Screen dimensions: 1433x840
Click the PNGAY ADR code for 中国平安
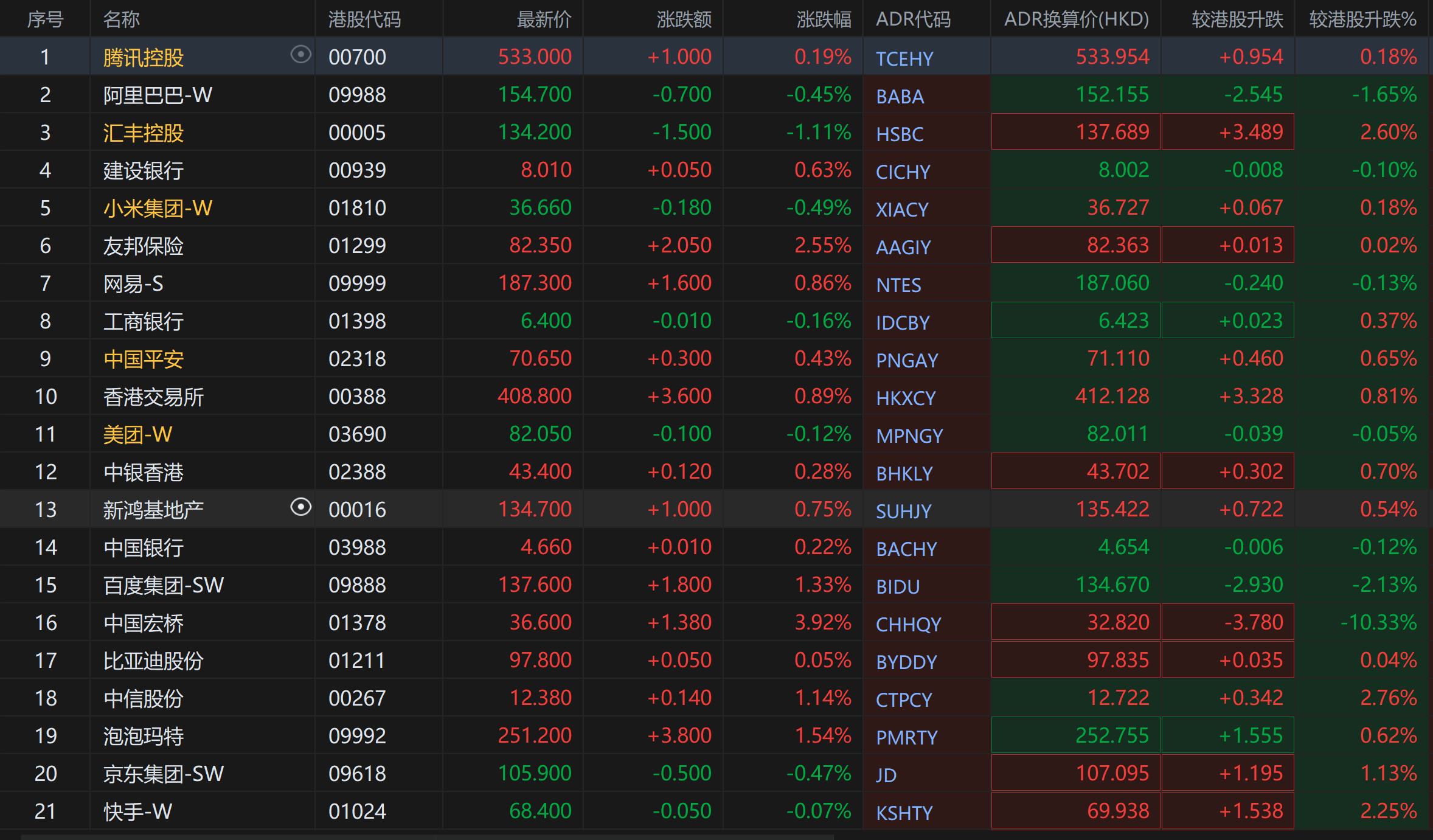coord(906,360)
